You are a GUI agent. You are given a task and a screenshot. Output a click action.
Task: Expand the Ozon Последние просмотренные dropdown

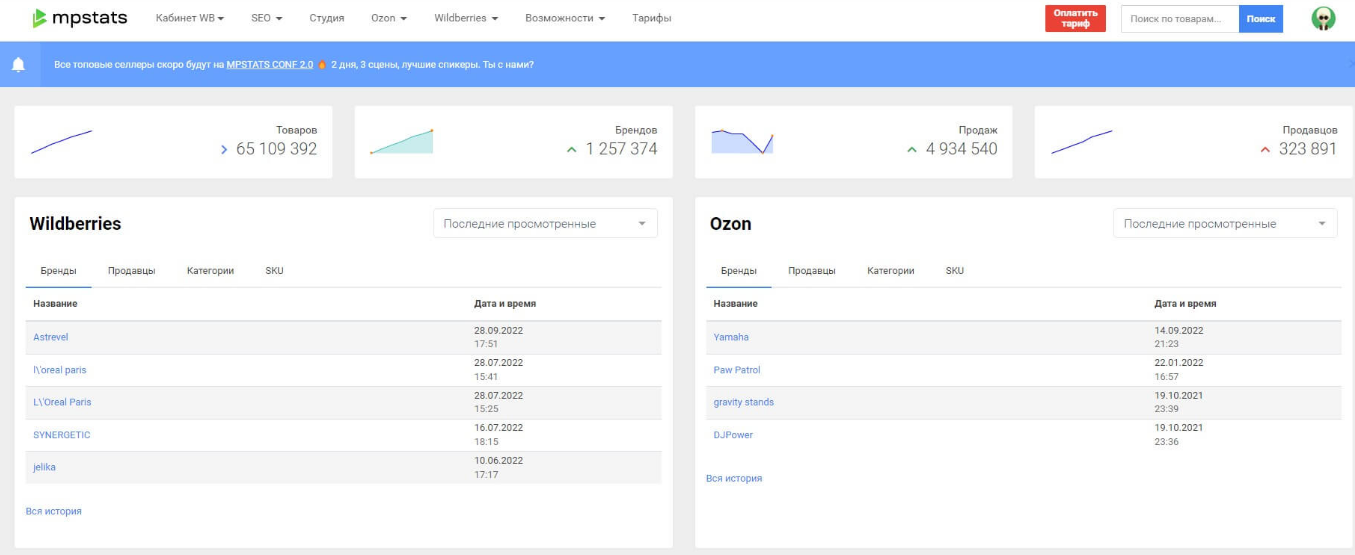click(1225, 224)
